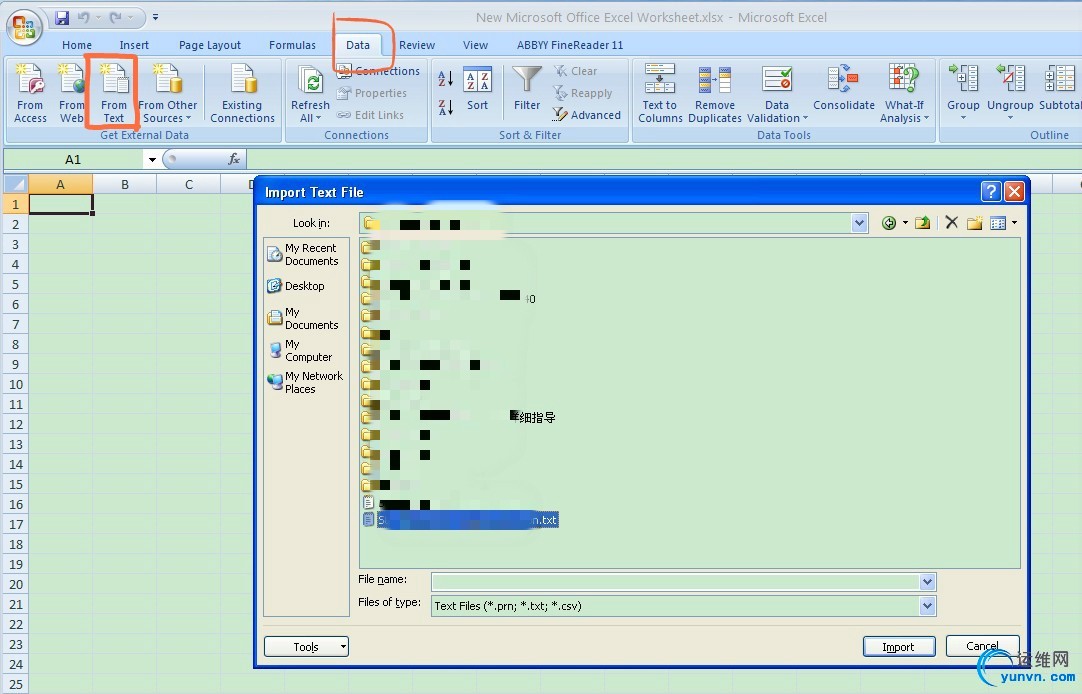
Task: Go to My Recent Documents
Action: [304, 255]
